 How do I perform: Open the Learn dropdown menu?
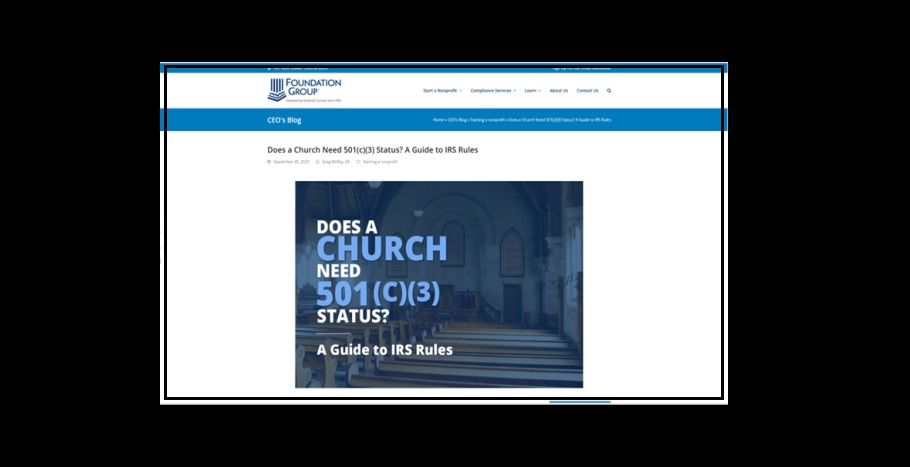[x=532, y=91]
